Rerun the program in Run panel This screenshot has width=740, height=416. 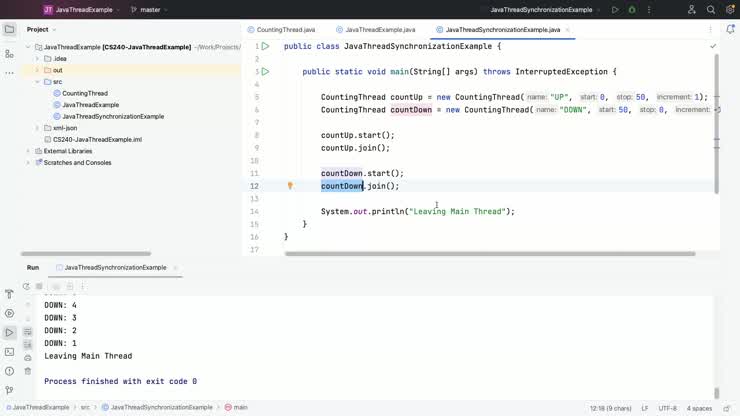[26, 286]
